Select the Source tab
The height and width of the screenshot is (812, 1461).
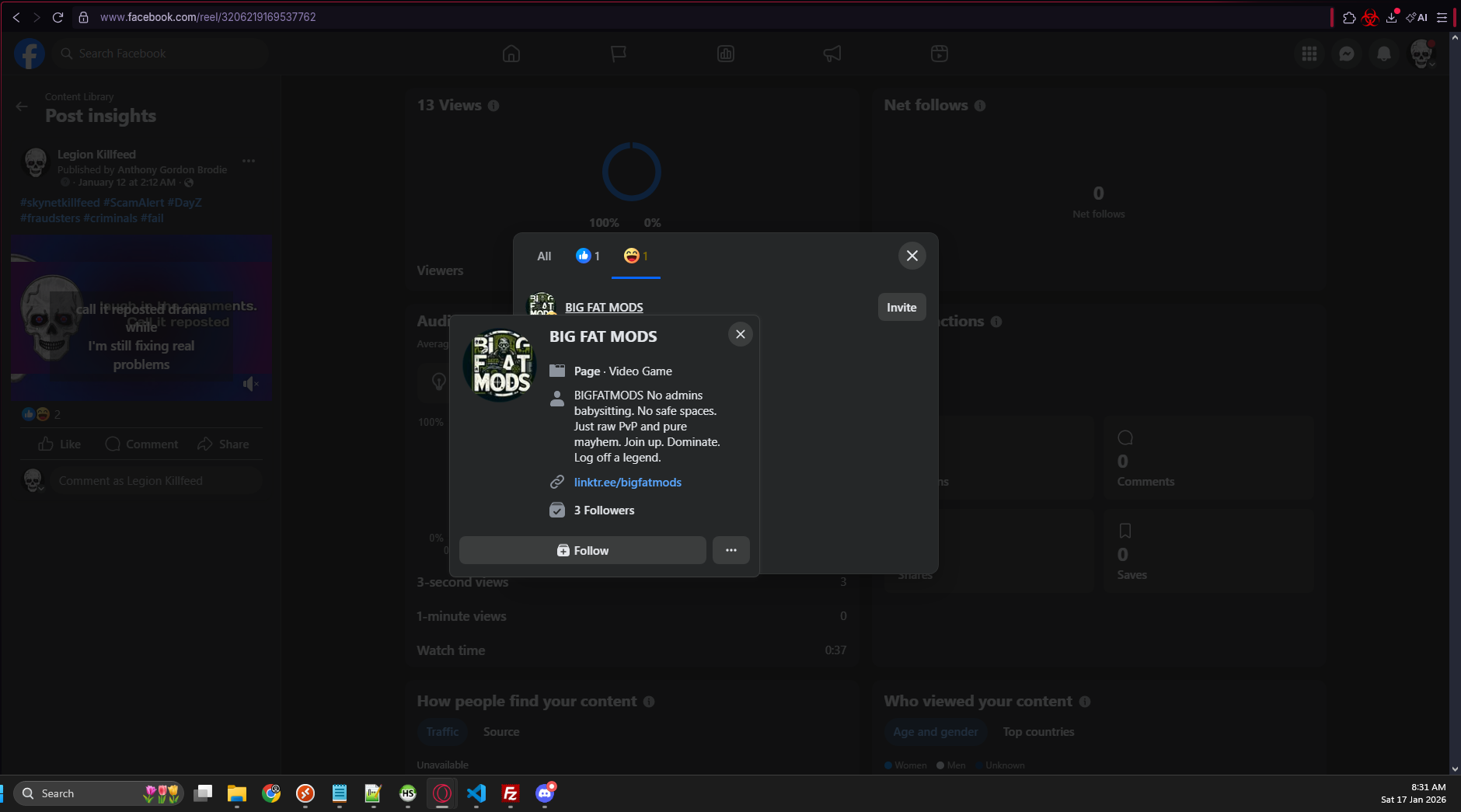[501, 732]
